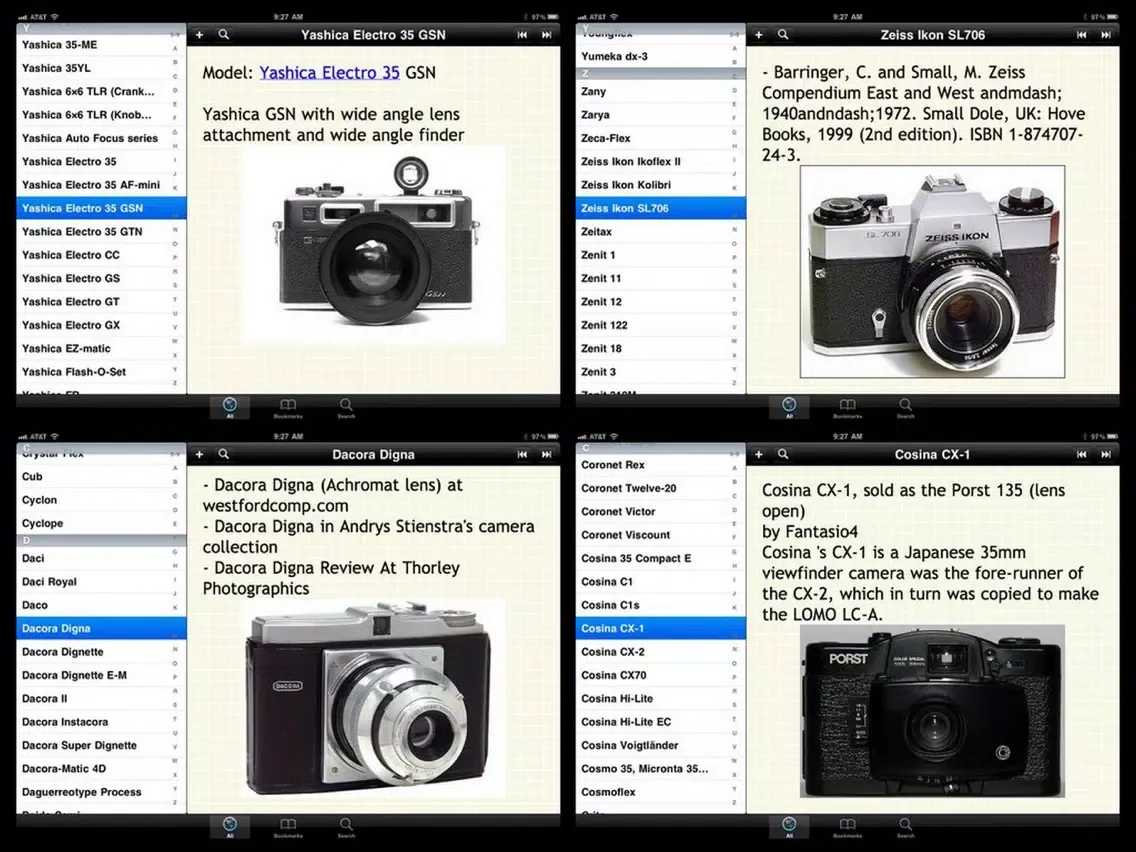Viewport: 1136px width, 852px height.
Task: Open Cosina Voigtländer entry
Action: pyautogui.click(x=660, y=746)
